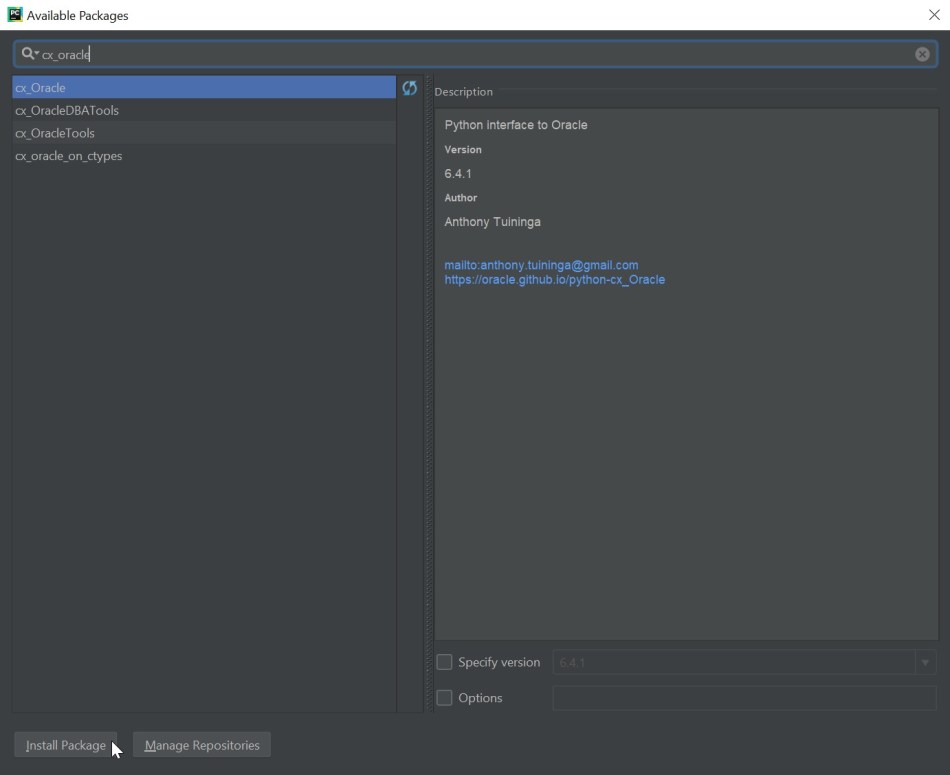Image resolution: width=950 pixels, height=775 pixels.
Task: Click the Install Package button
Action: 65,745
